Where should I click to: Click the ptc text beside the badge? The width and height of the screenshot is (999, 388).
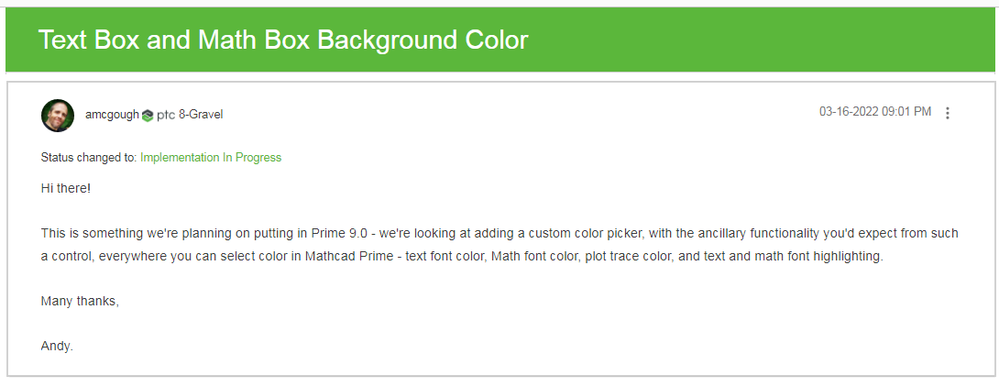pyautogui.click(x=166, y=115)
